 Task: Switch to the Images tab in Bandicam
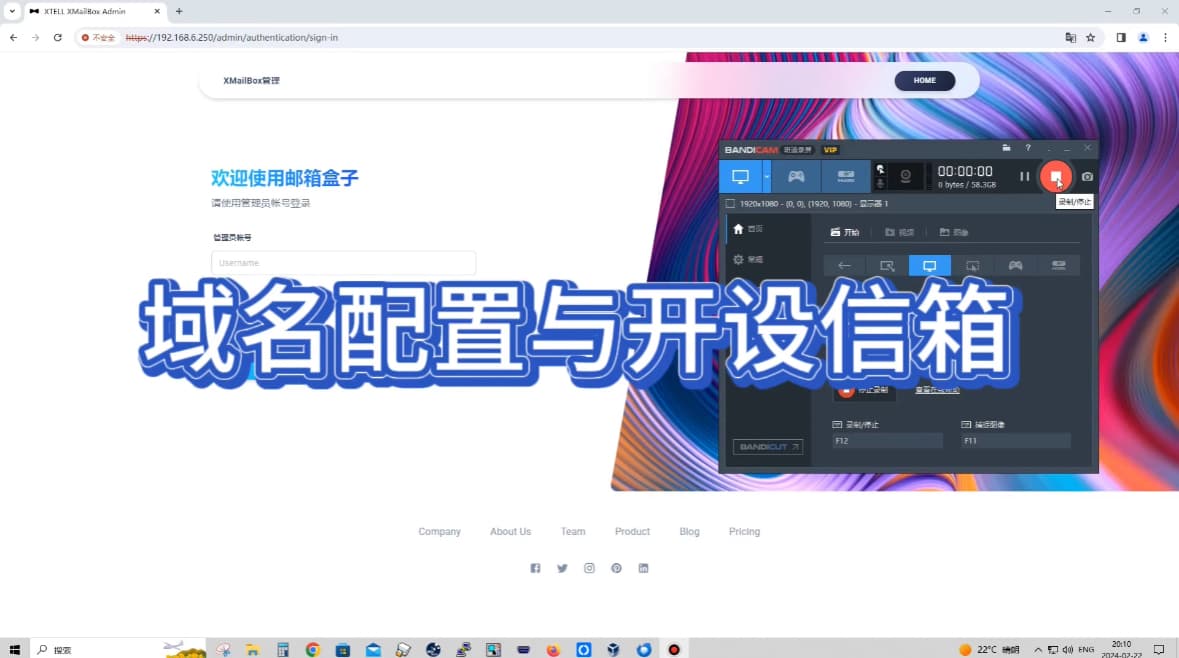pyautogui.click(x=953, y=232)
